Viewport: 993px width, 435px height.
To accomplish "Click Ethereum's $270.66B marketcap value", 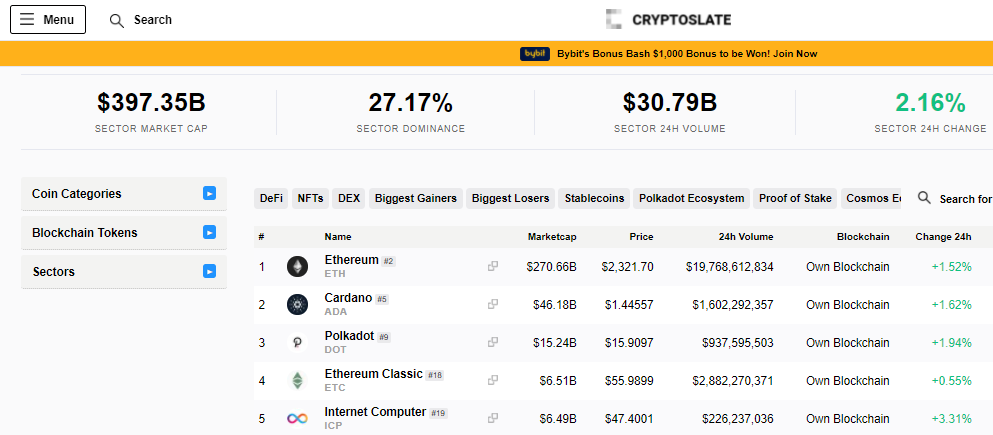I will pyautogui.click(x=552, y=267).
